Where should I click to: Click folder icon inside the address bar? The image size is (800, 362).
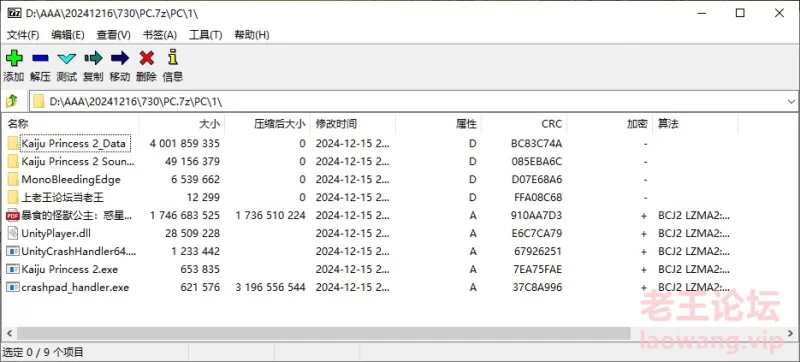(38, 101)
